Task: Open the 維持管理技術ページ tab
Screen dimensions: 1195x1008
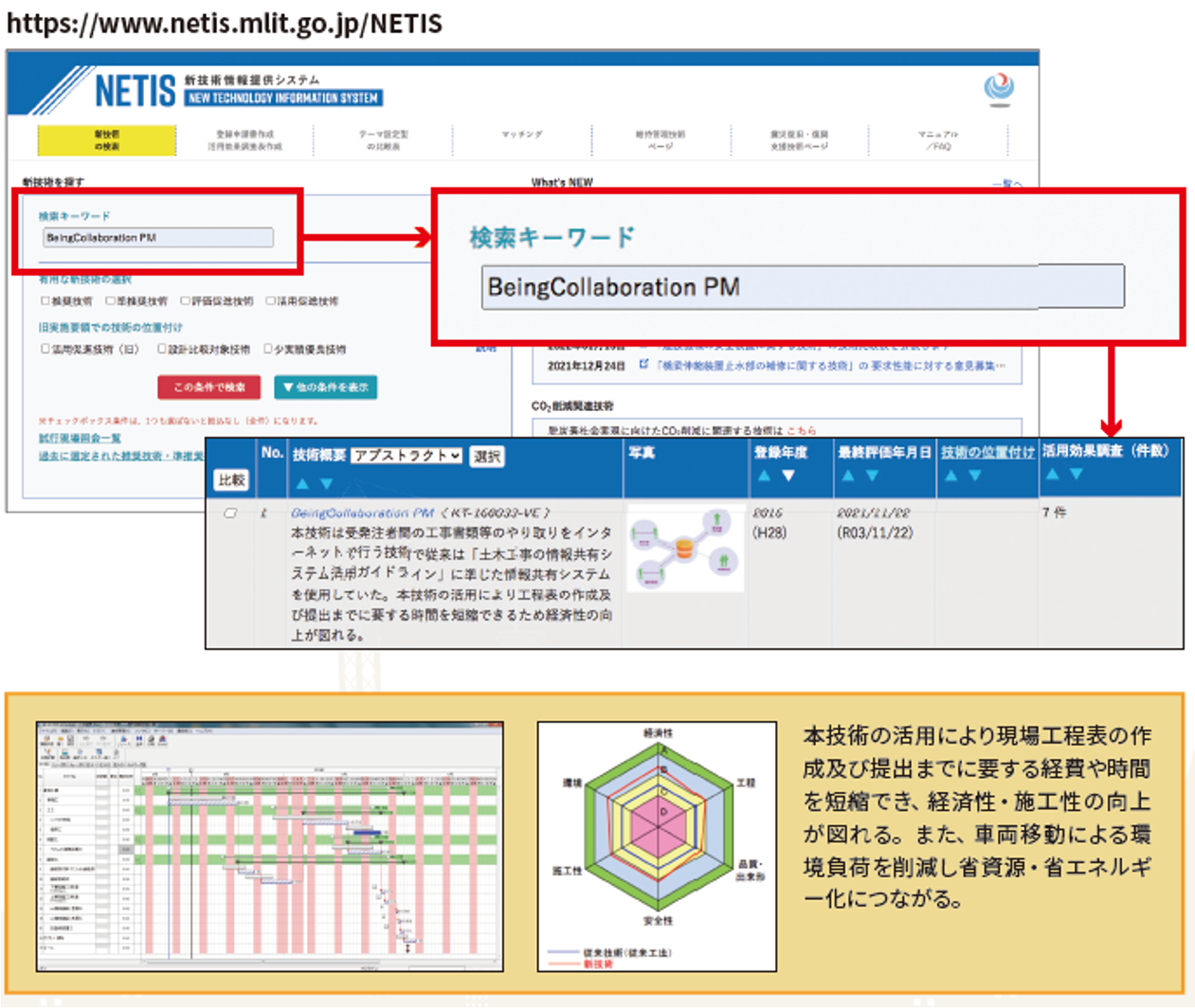Action: coord(661,140)
